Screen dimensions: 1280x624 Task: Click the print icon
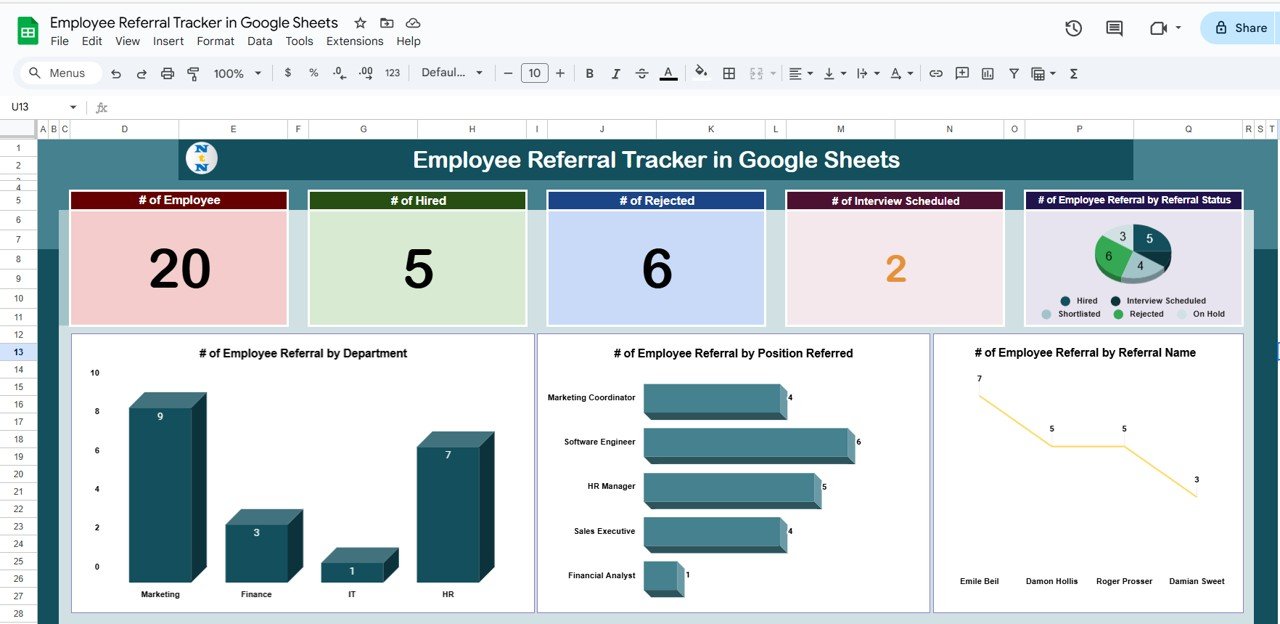167,74
